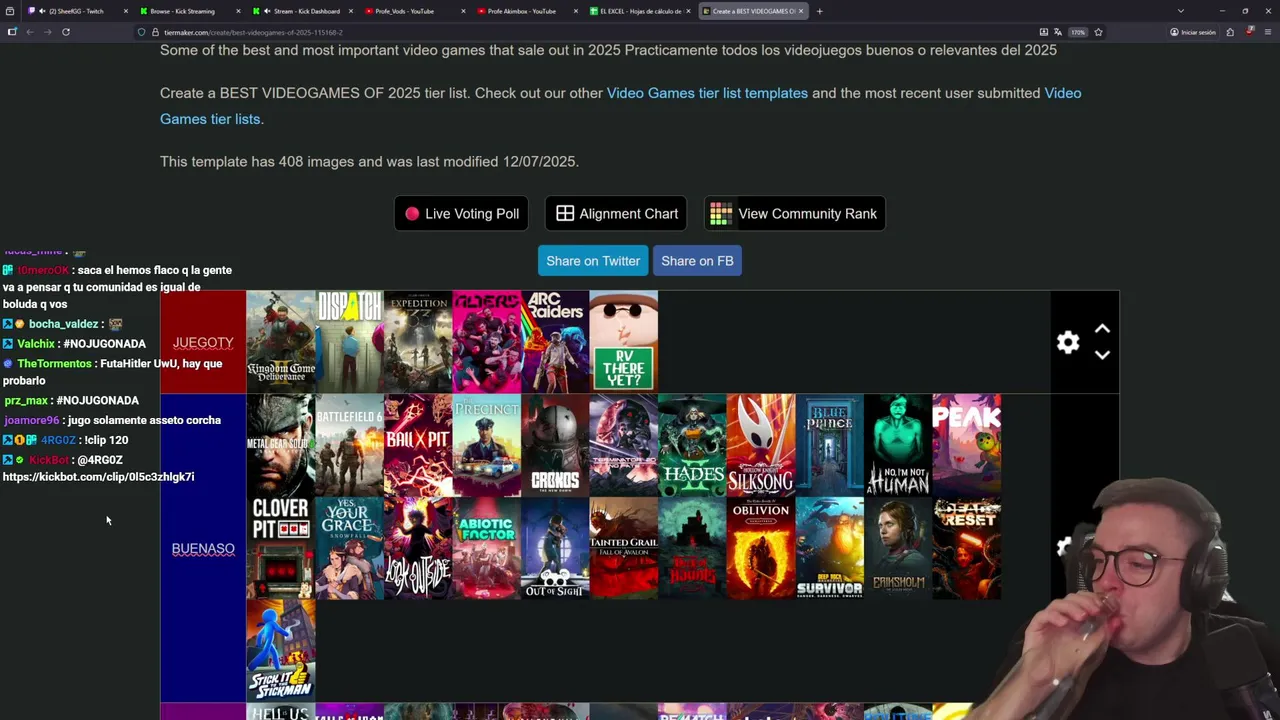Screen dimensions: 1280x720
Task: Select the Ball x Pit thumbnail
Action: click(x=418, y=445)
